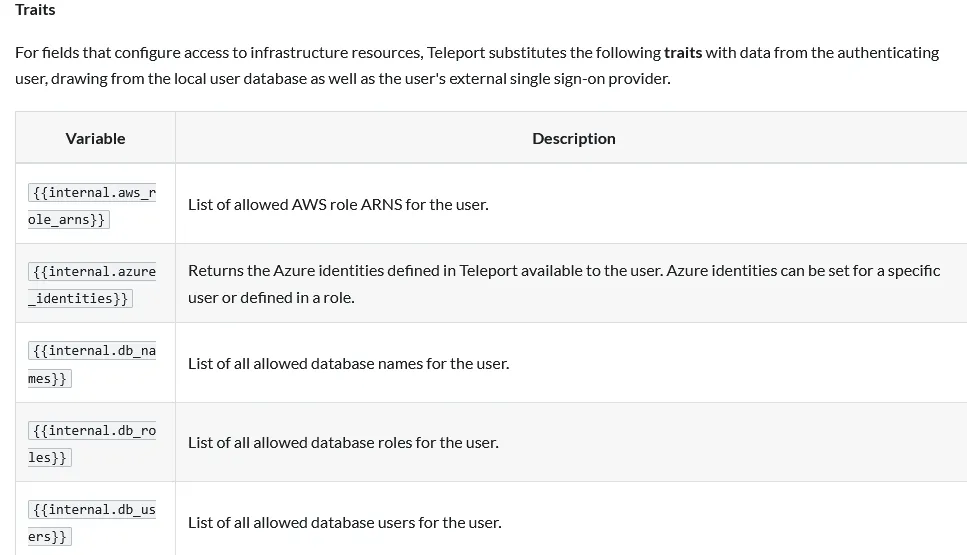This screenshot has width=967, height=555.
Task: Click the Traits section heading
Action: click(35, 10)
